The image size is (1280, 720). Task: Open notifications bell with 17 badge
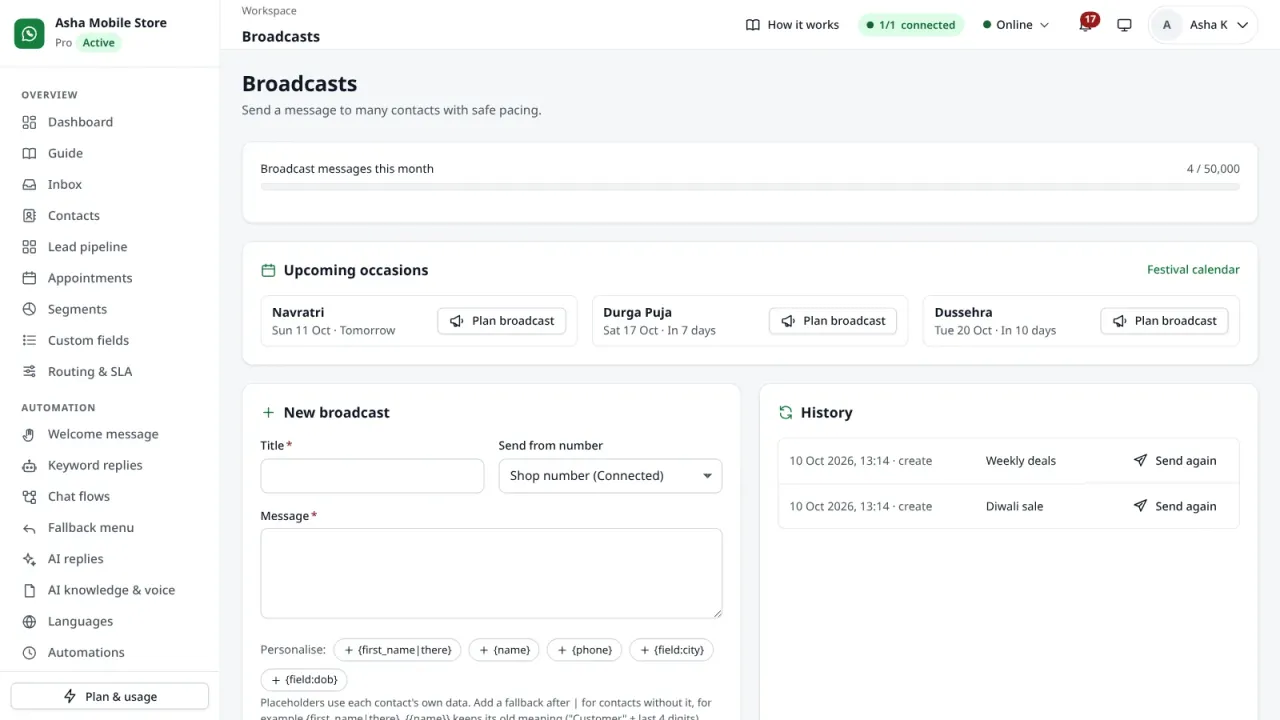click(x=1086, y=24)
